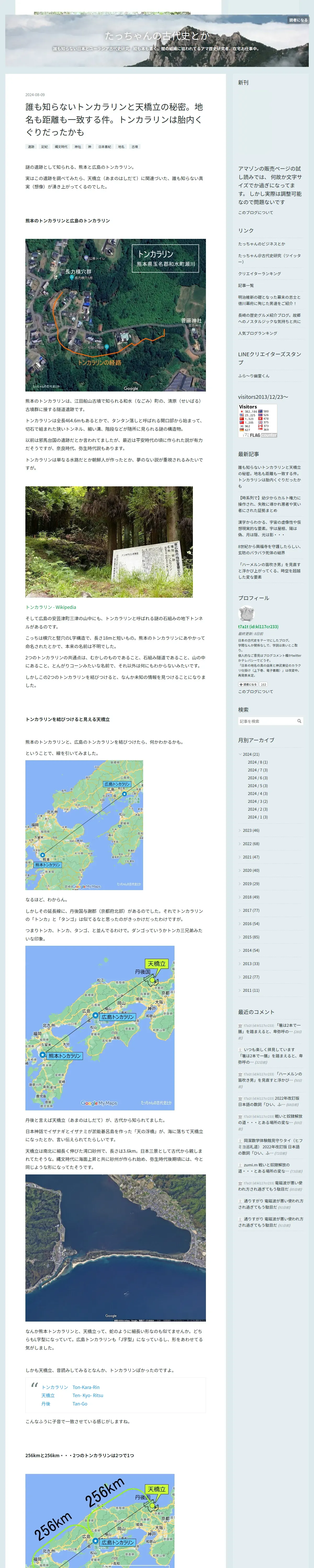Image resolution: width=314 pixels, height=1568 pixels.
Task: Expand the 2014 (54) archive
Action: coord(240,950)
